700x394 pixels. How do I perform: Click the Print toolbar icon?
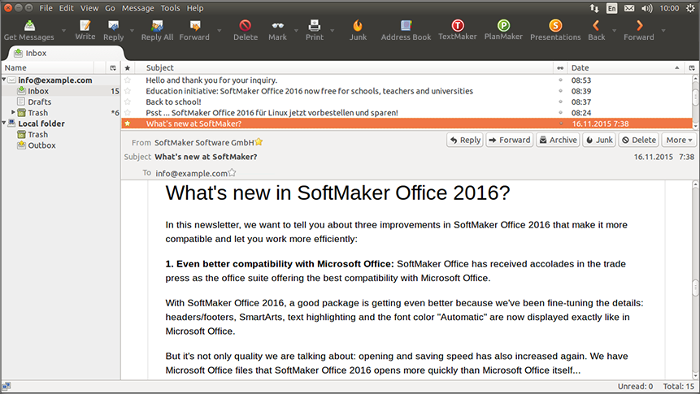(314, 25)
